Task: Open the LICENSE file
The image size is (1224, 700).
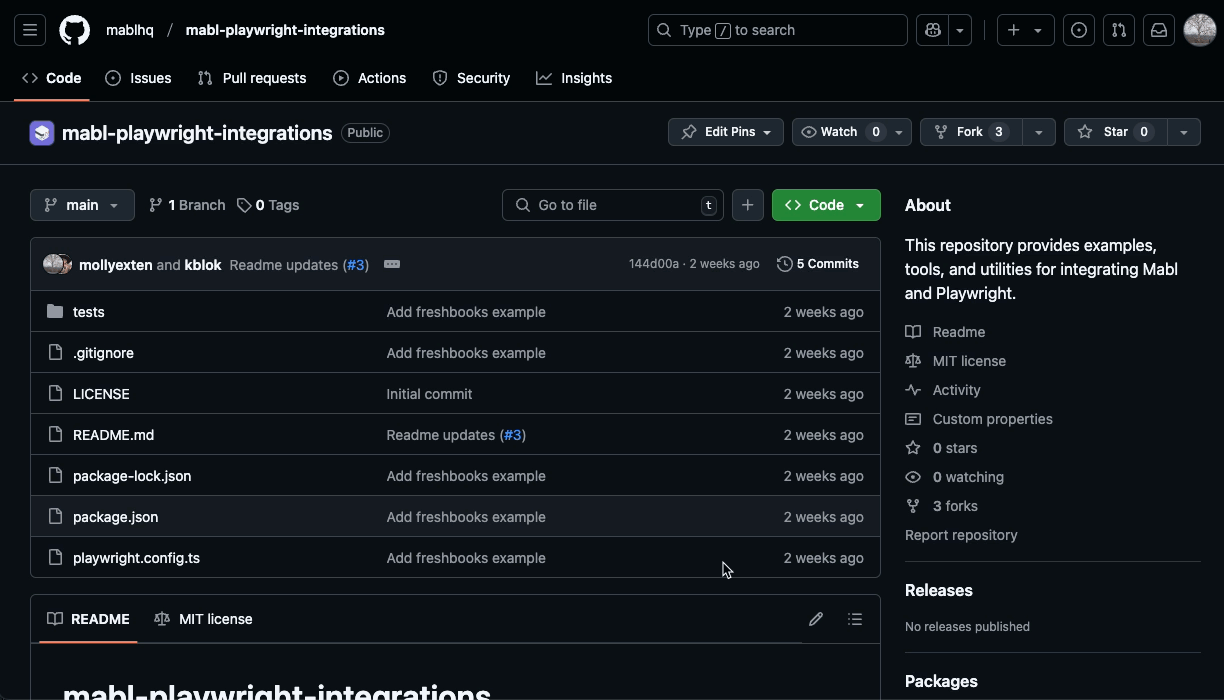Action: pos(101,394)
